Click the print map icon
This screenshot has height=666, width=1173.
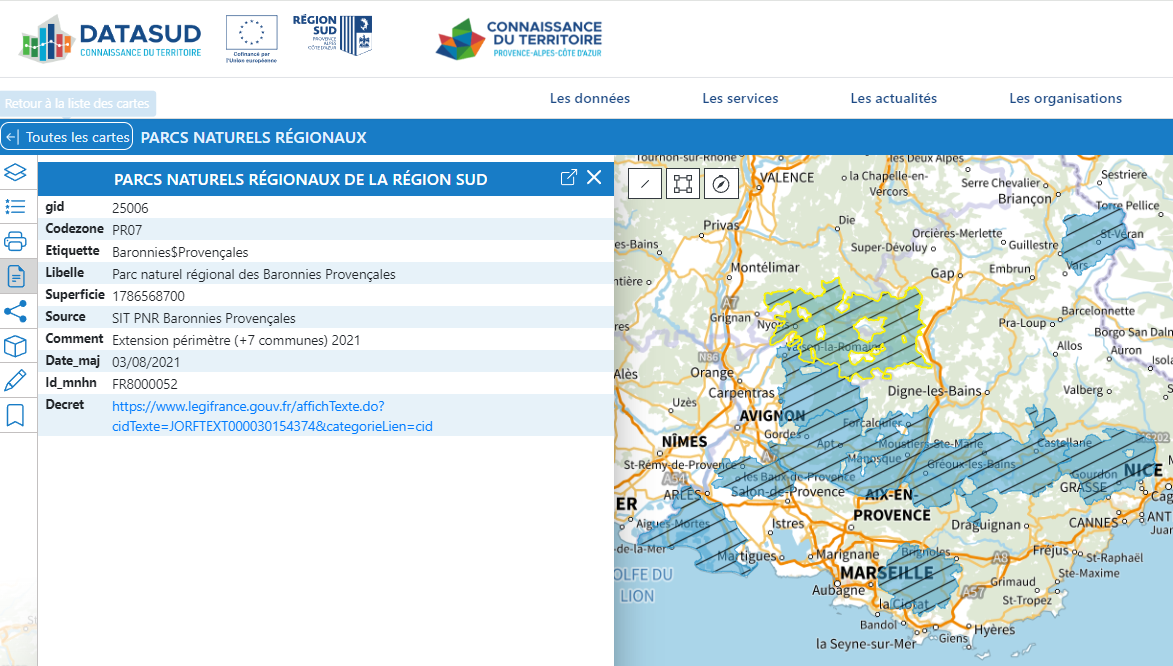[x=15, y=241]
